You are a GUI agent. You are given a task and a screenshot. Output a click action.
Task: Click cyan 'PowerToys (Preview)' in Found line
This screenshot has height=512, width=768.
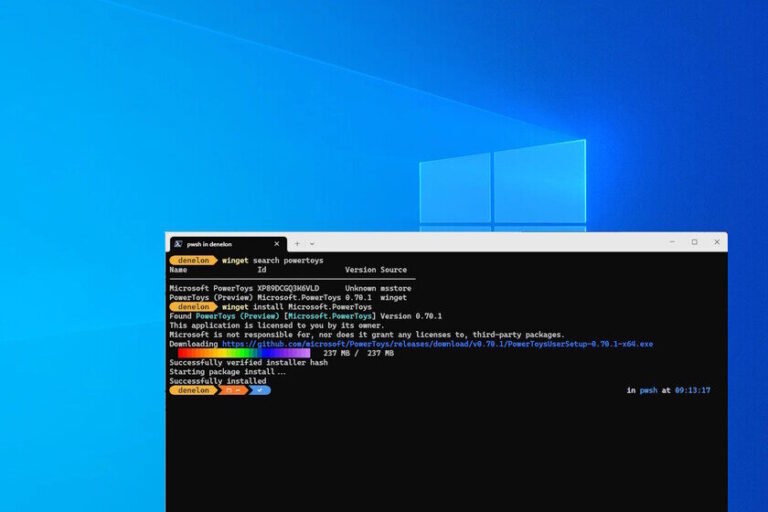(x=238, y=317)
